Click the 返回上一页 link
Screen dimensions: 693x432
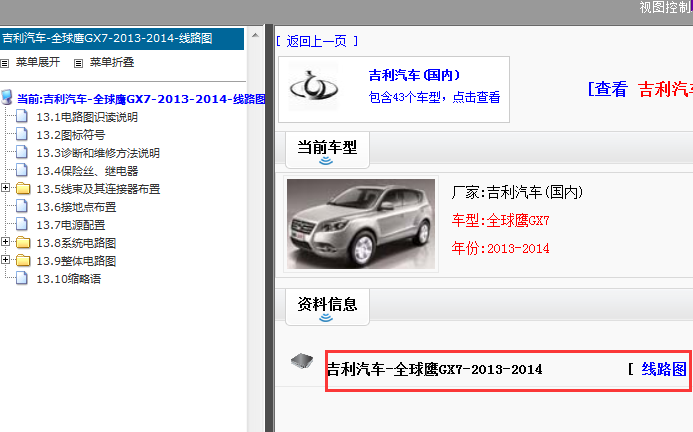pyautogui.click(x=316, y=41)
